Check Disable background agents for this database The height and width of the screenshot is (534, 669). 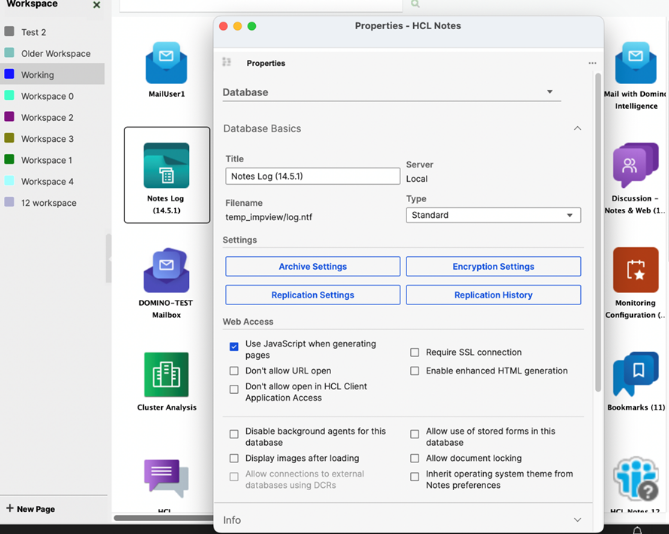coord(234,434)
